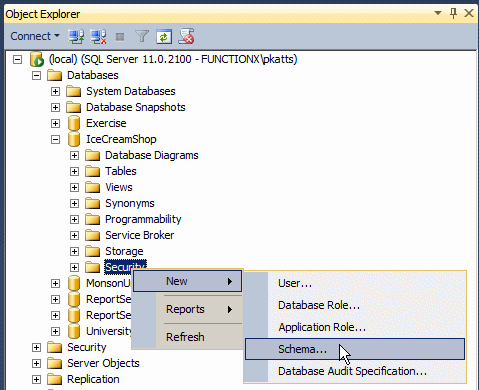Expand the Database Snapshots node

click(55, 108)
